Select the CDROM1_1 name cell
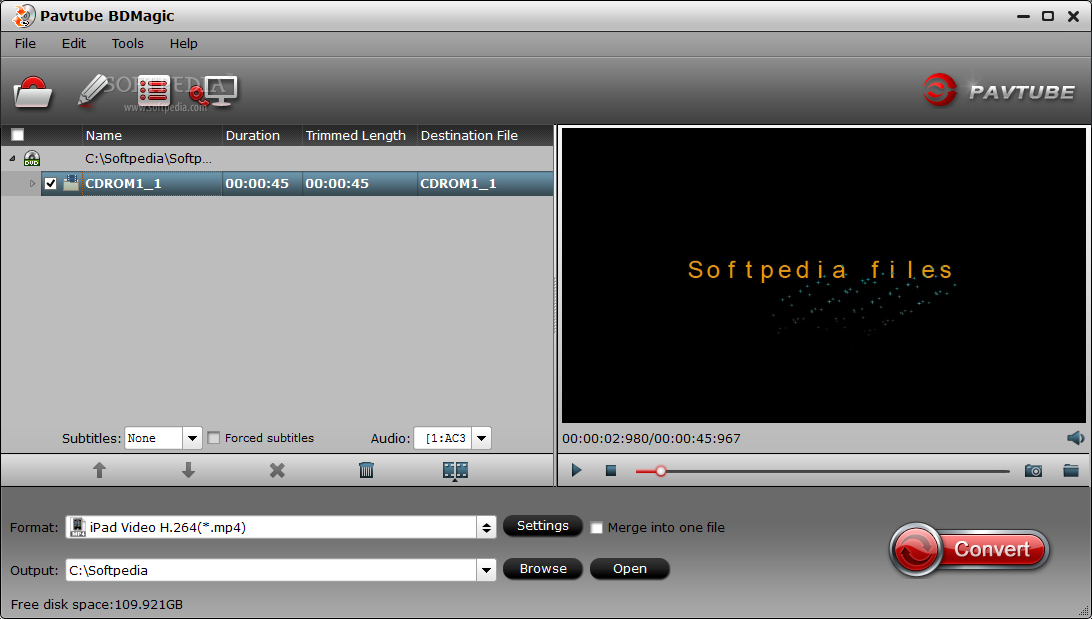This screenshot has height=619, width=1092. tap(152, 184)
